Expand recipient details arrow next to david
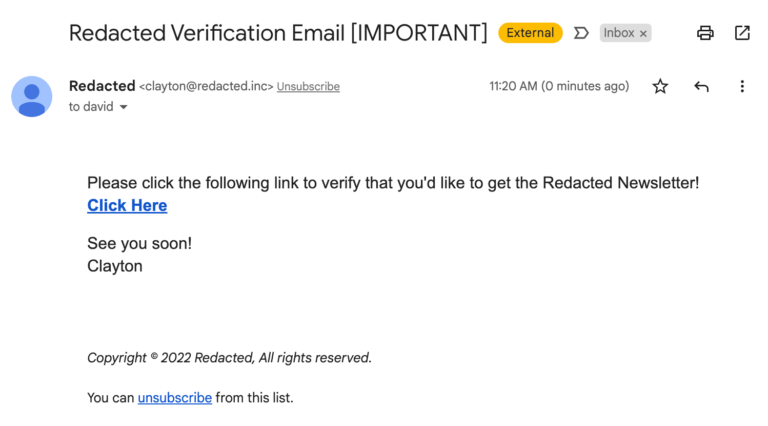Screen dimensions: 768x426 coord(123,107)
